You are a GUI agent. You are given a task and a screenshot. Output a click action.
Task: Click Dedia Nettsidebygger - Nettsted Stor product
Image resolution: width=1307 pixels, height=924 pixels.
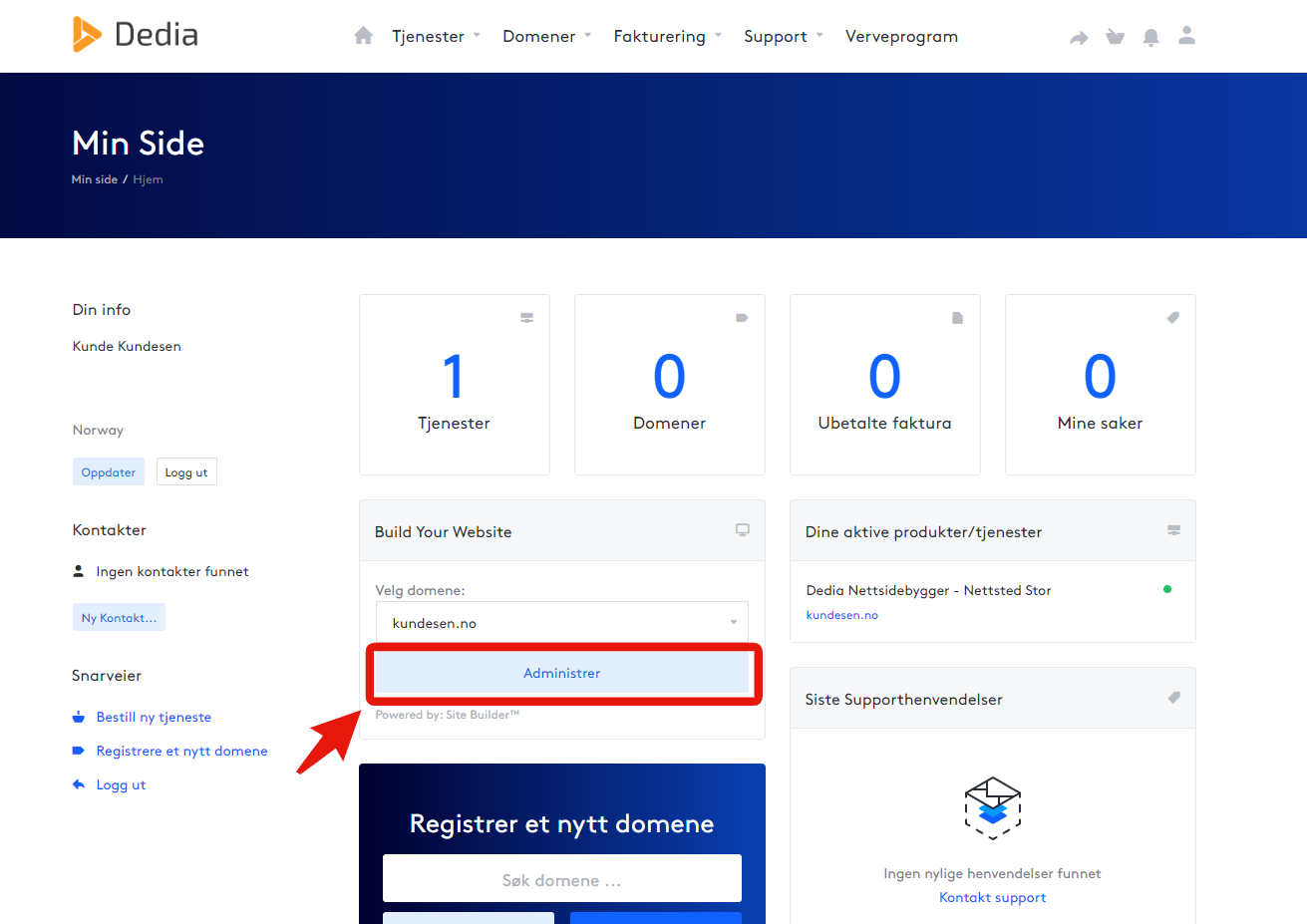pos(929,590)
